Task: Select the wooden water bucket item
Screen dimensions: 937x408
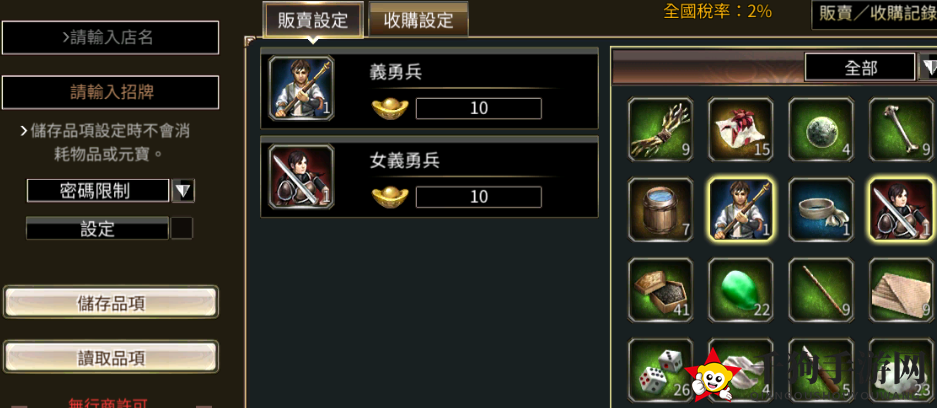Action: [x=660, y=210]
